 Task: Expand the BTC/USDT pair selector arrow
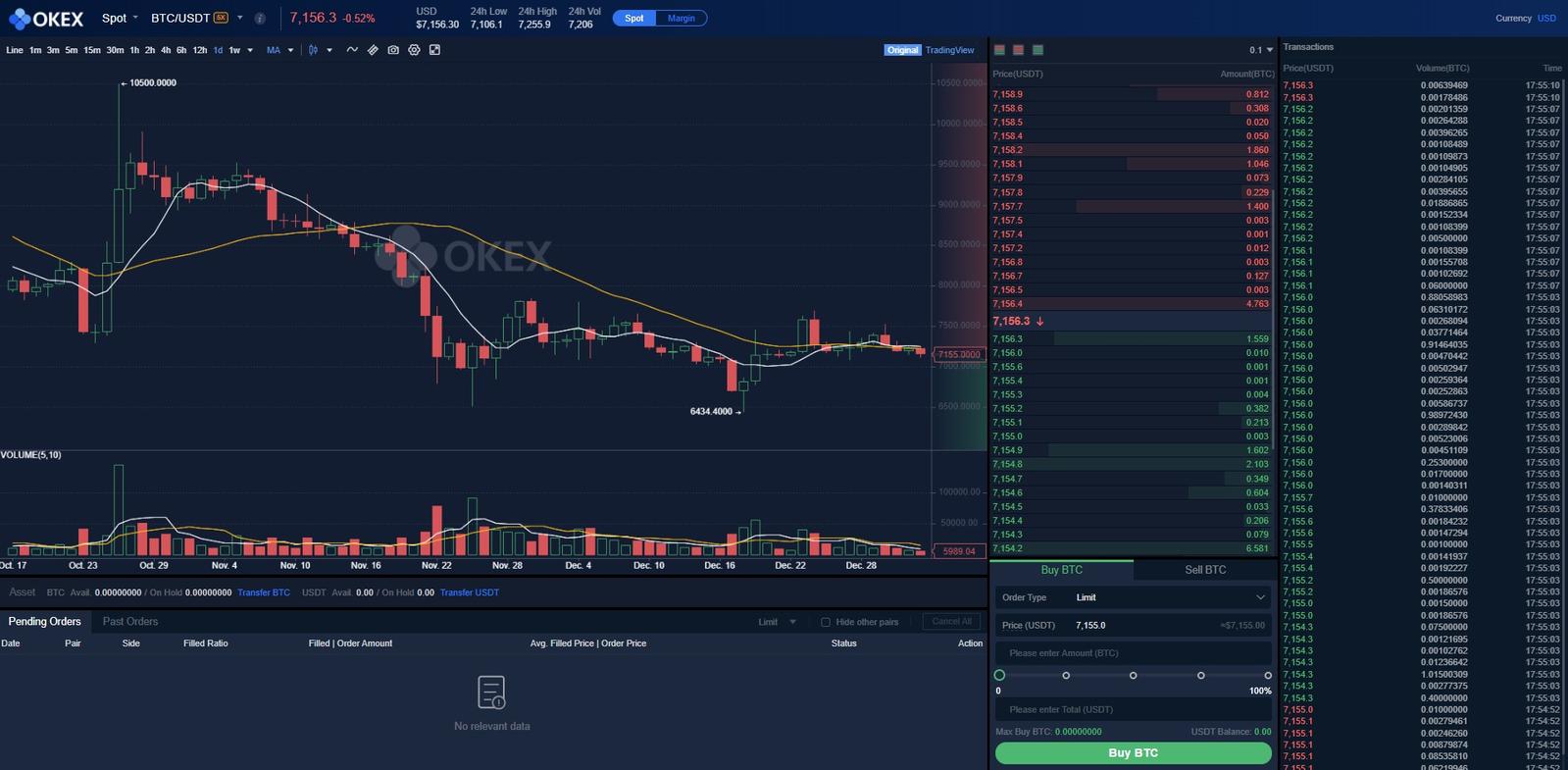(x=240, y=18)
